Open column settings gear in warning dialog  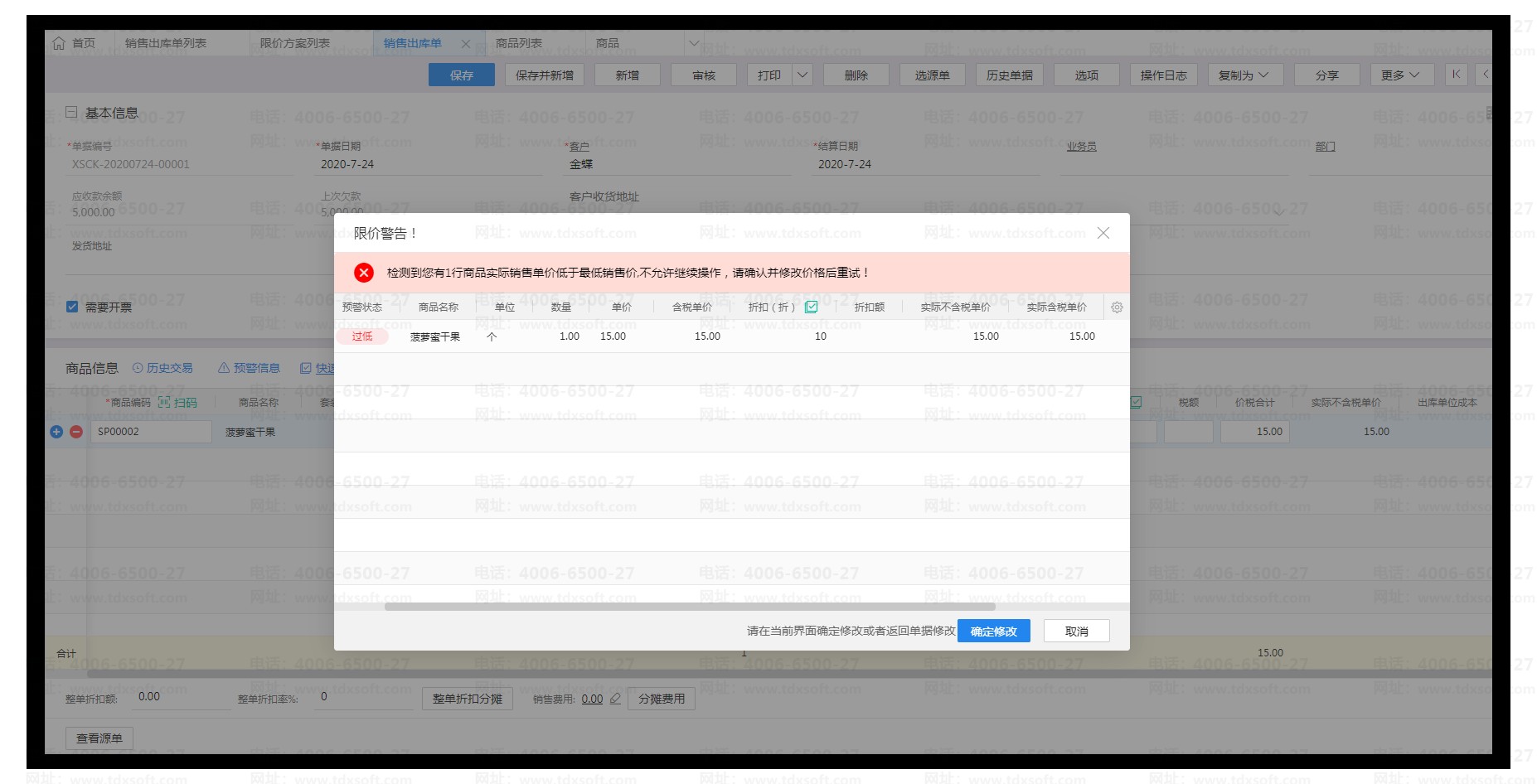(x=1117, y=307)
